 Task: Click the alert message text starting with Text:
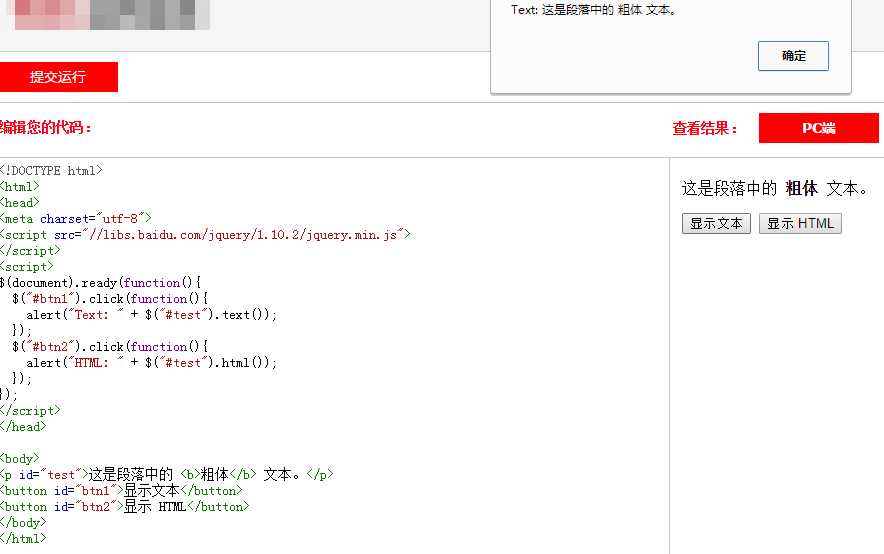coord(594,10)
